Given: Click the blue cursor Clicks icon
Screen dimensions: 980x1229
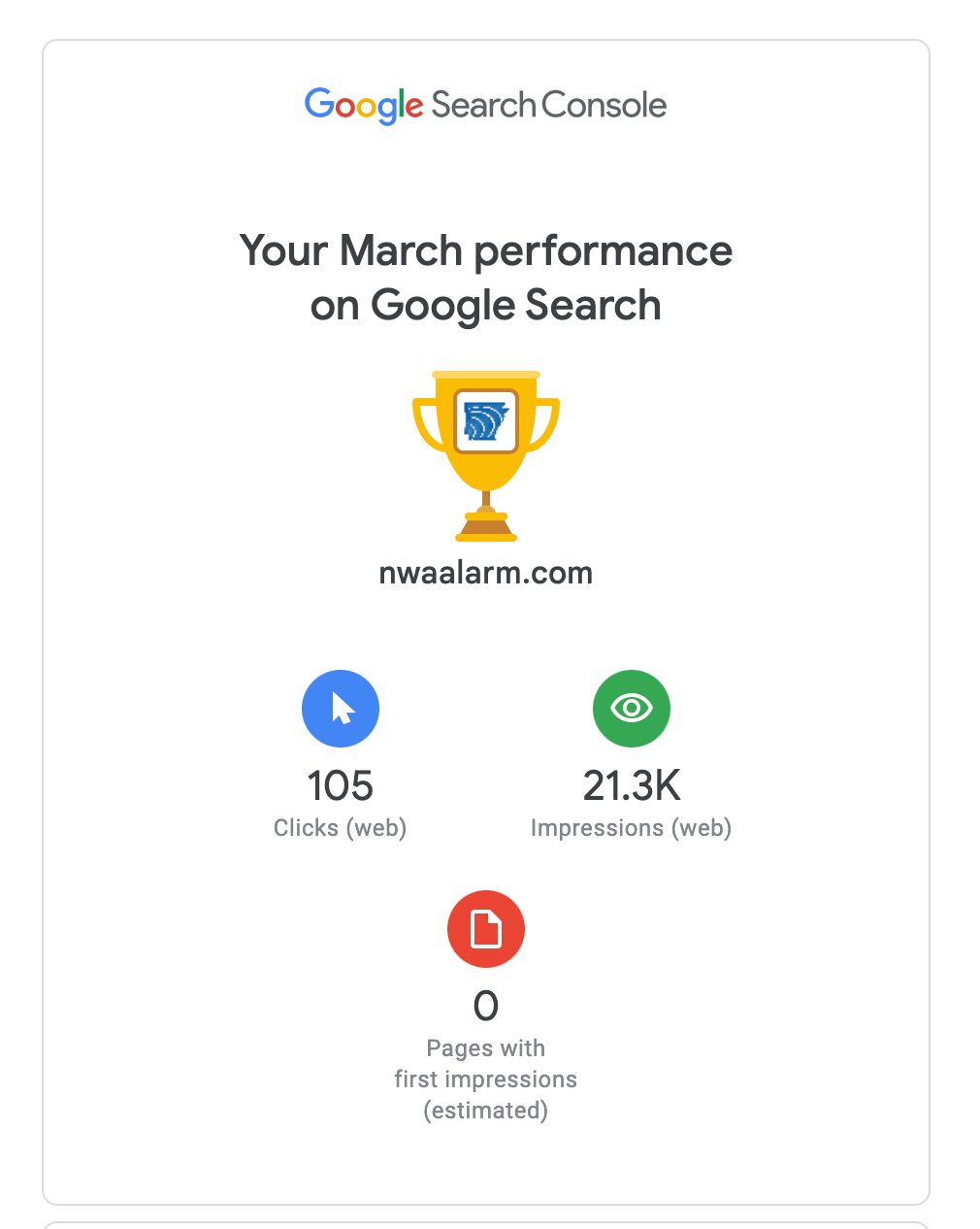Looking at the screenshot, I should pos(341,709).
